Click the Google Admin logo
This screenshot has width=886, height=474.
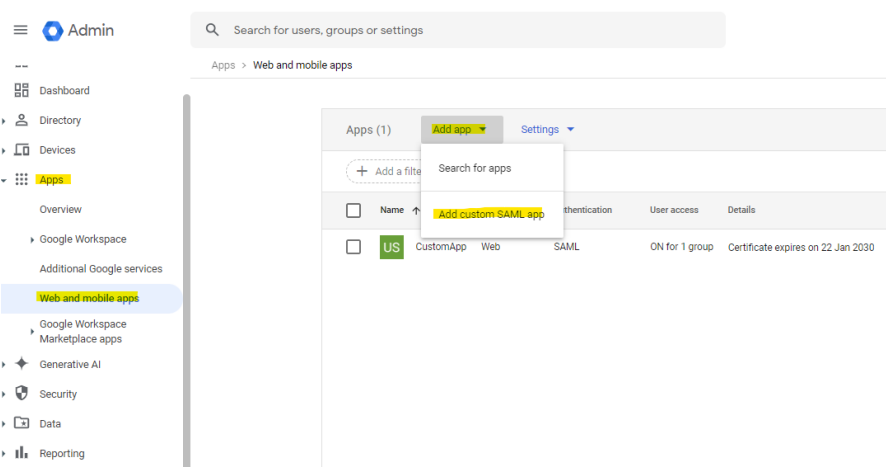(x=53, y=31)
